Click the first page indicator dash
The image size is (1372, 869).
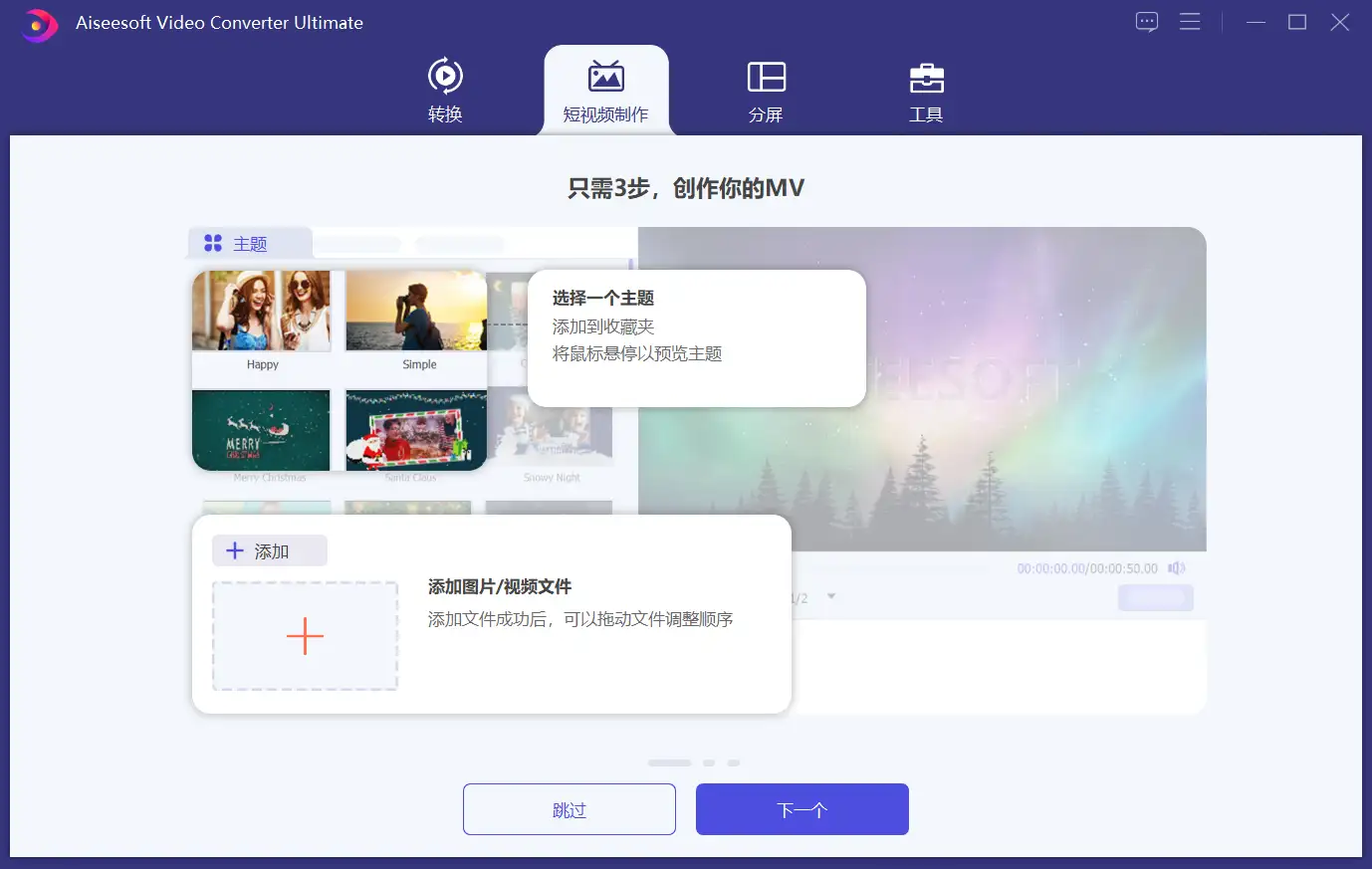(669, 762)
